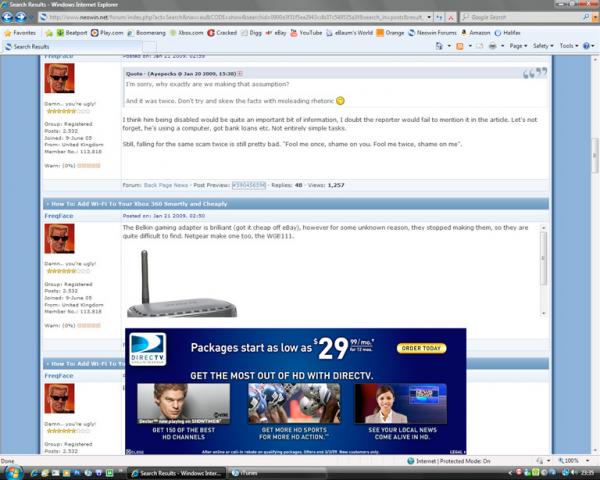Click the Dexter HD channels ad image
600x480 pixels.
click(x=184, y=404)
